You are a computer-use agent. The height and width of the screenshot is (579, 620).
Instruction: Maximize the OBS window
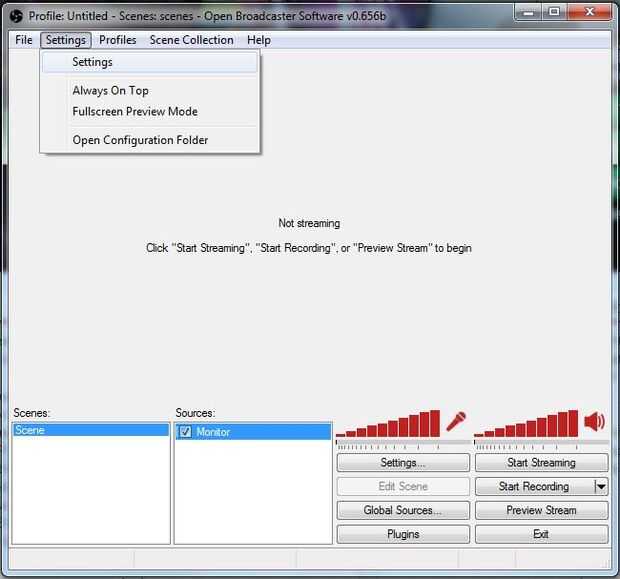point(554,12)
